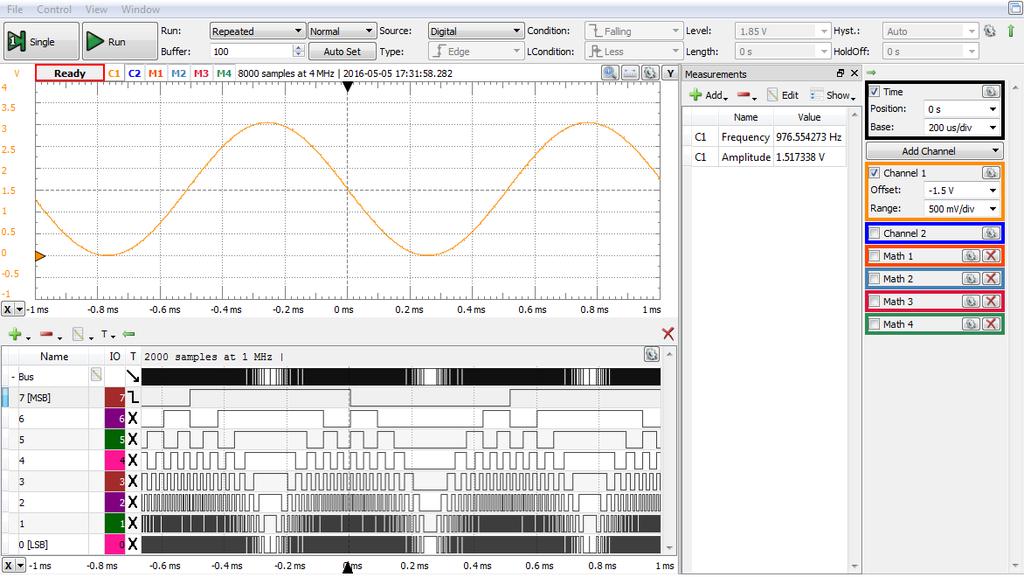This screenshot has height=577, width=1024.
Task: Click Edit in Measurements panel
Action: pyautogui.click(x=782, y=95)
